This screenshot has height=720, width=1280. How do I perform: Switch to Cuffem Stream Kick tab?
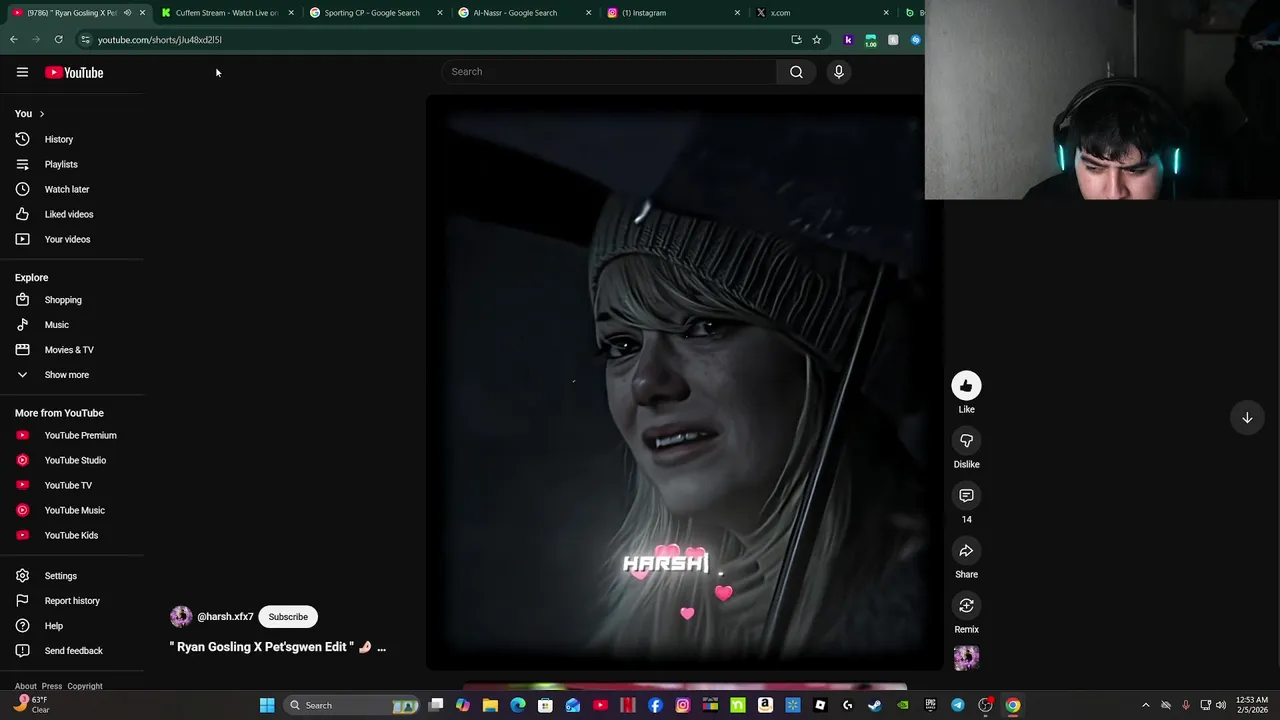click(x=227, y=13)
